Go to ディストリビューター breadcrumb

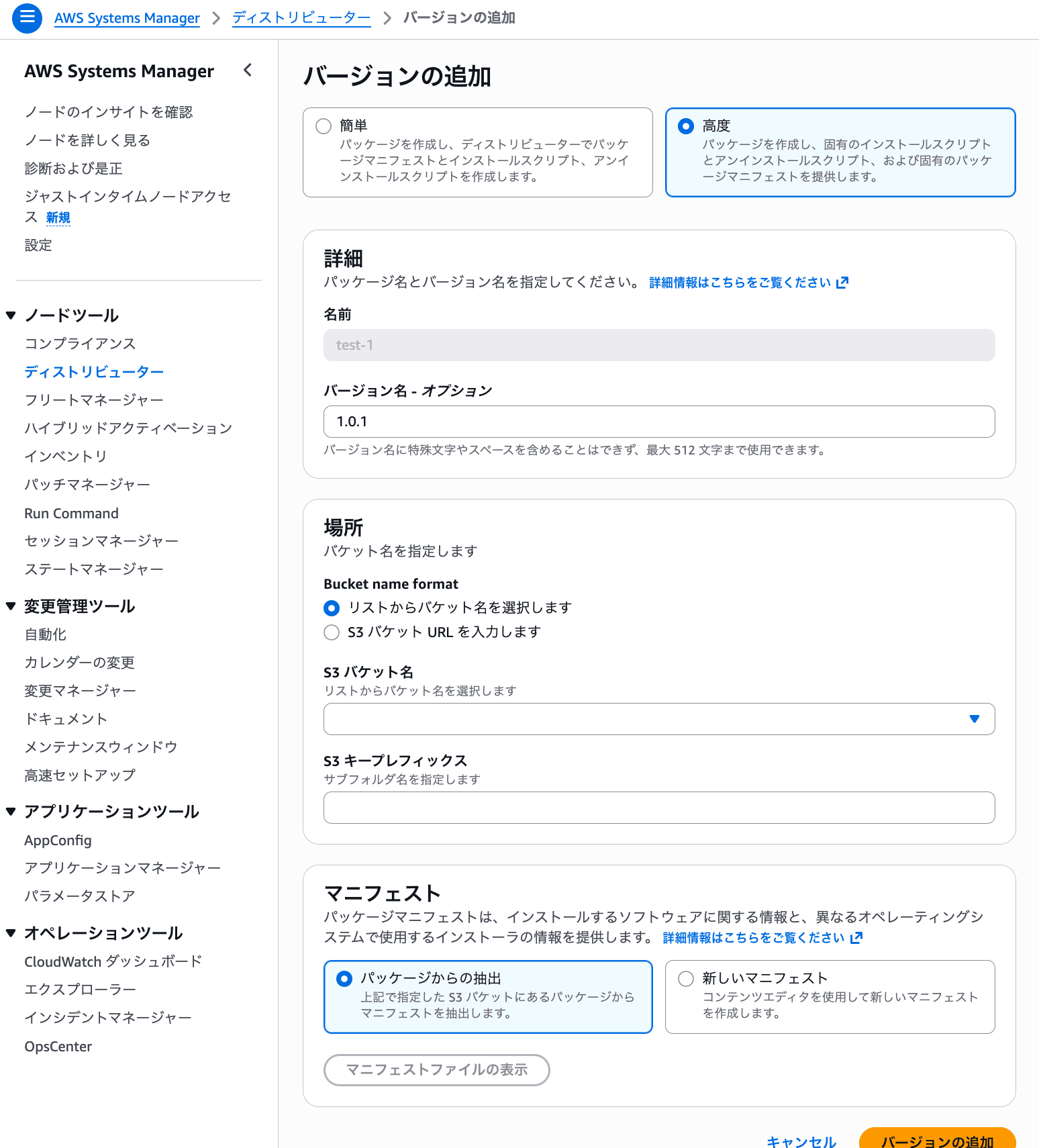(301, 18)
